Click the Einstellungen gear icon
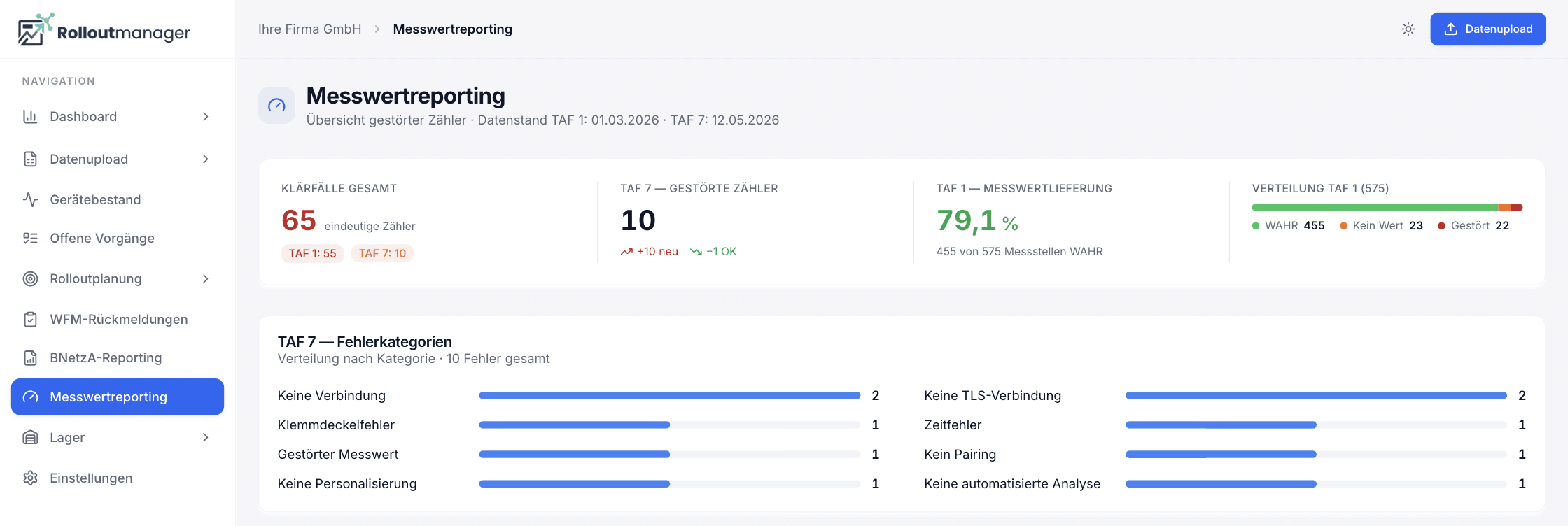Screen dimensions: 1568x526 tap(30, 478)
